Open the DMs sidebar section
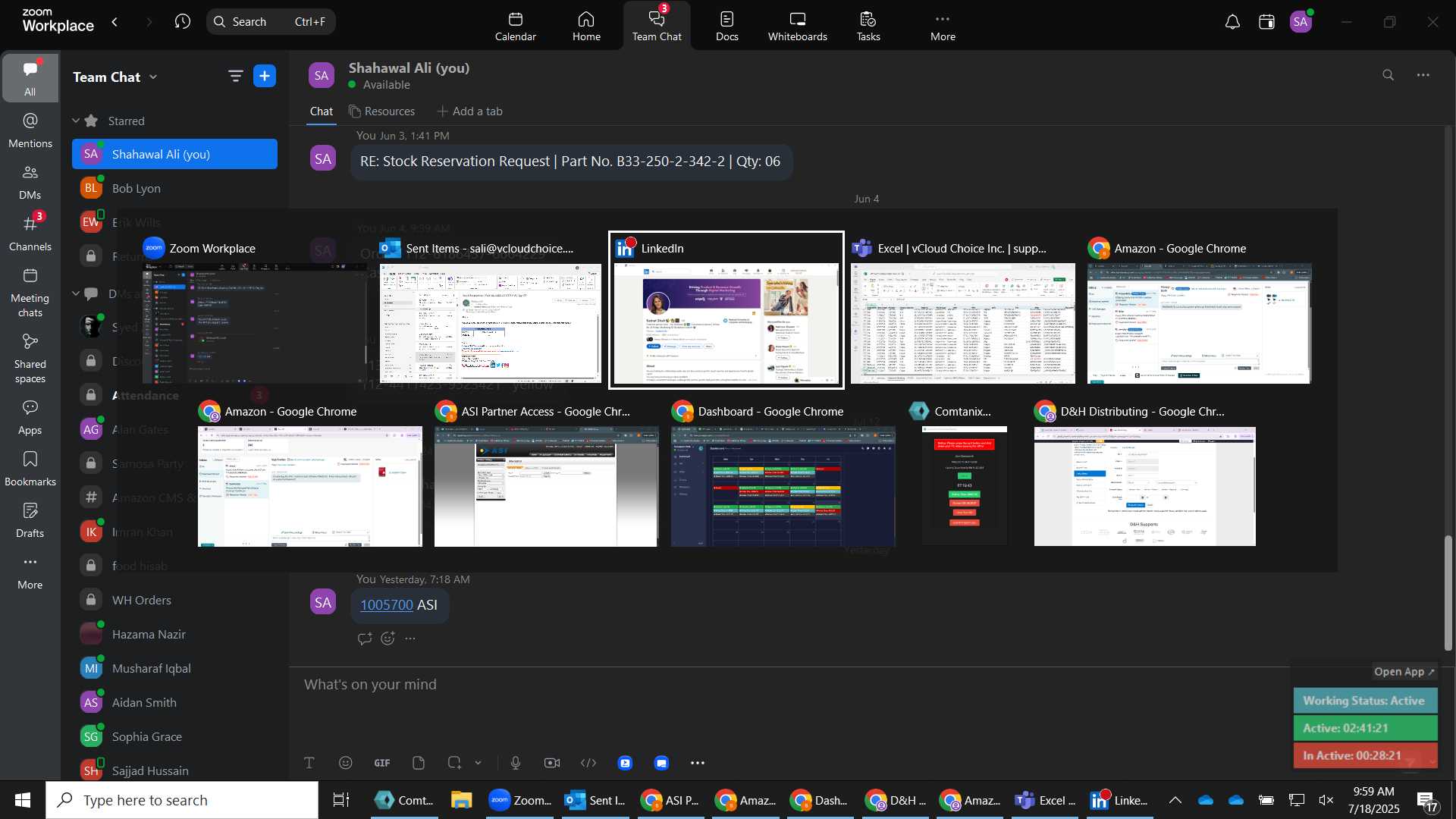 tap(30, 182)
